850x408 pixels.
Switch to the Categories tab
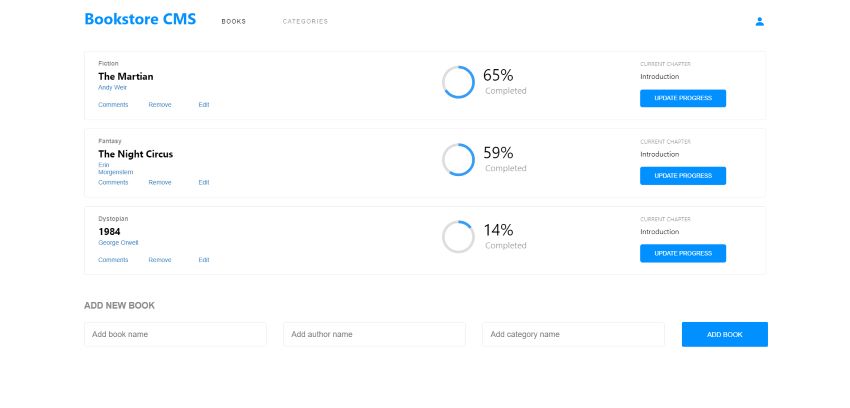305,22
